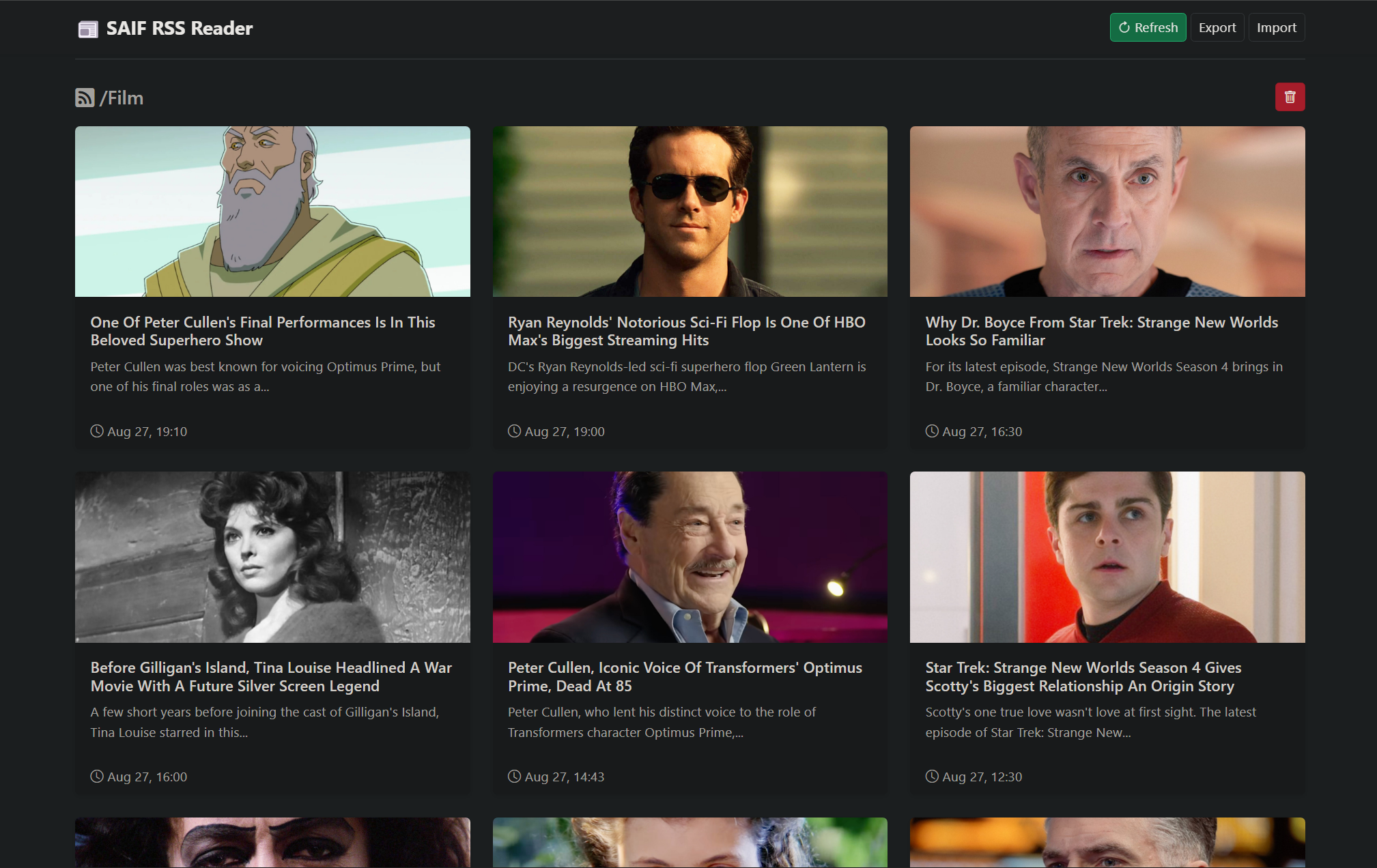Click the summary 'A few short years before joining'
The image size is (1377, 868).
coord(265,722)
